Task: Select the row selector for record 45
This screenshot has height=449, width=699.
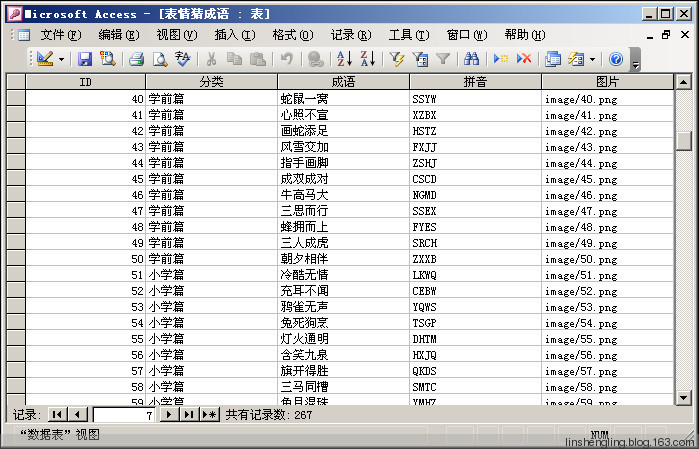Action: 16,178
